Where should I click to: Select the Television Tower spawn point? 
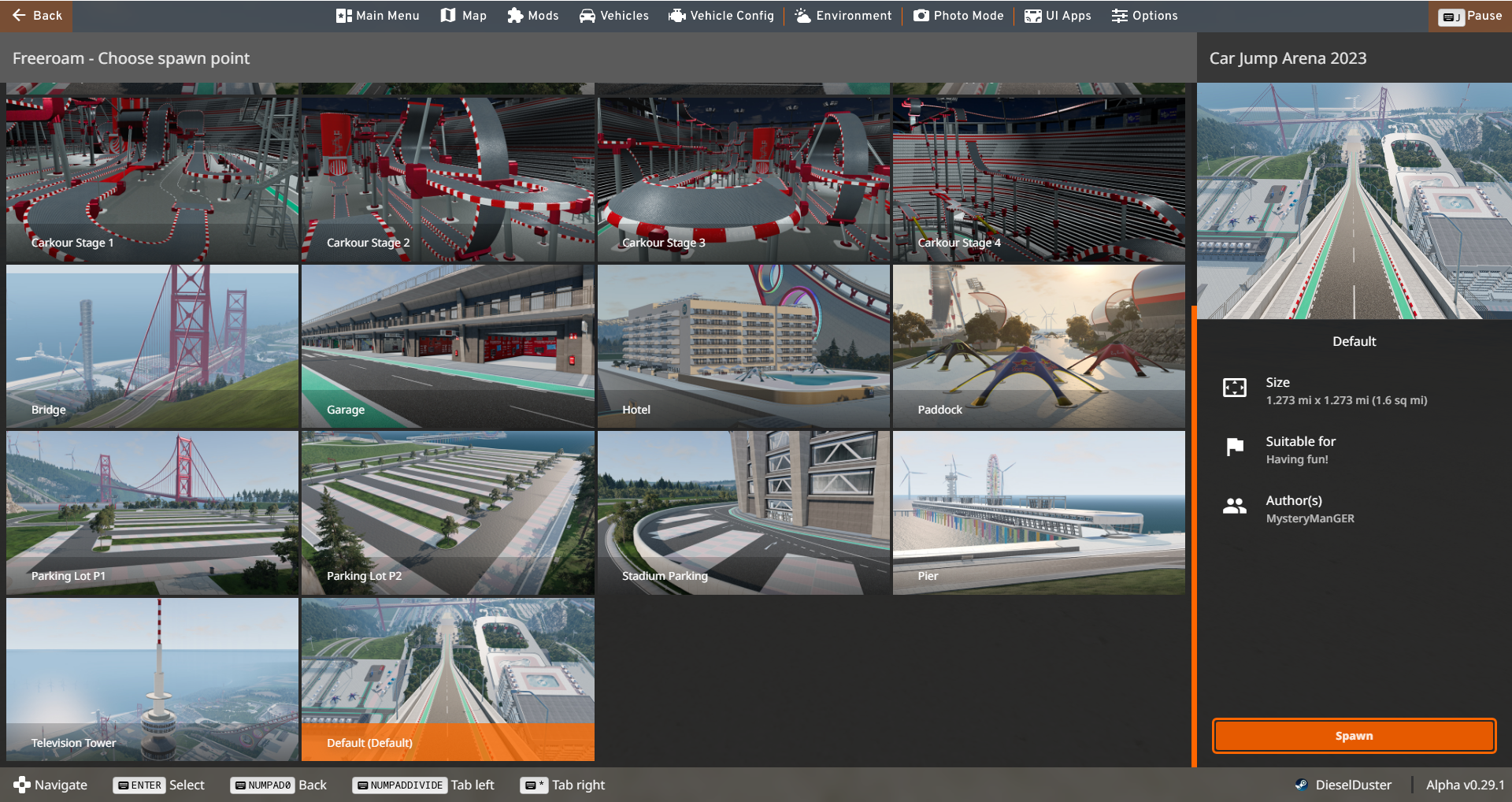(x=152, y=679)
